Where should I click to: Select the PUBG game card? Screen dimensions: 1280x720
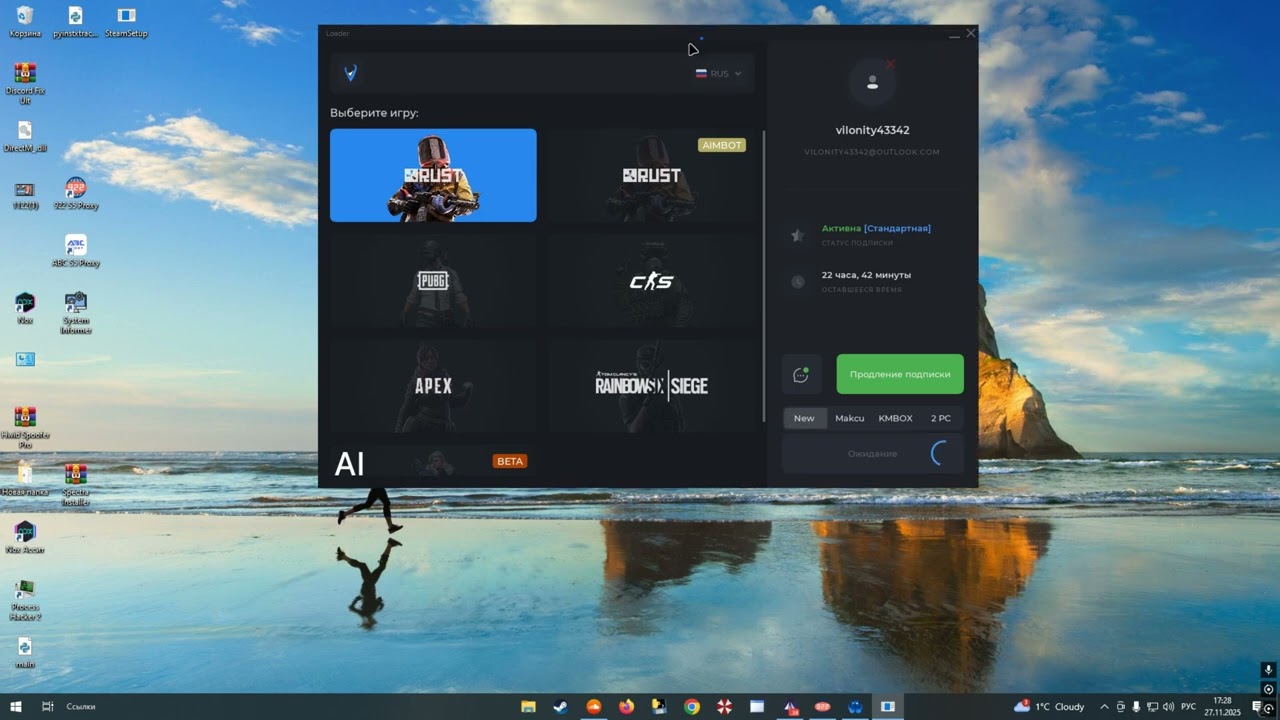click(433, 281)
